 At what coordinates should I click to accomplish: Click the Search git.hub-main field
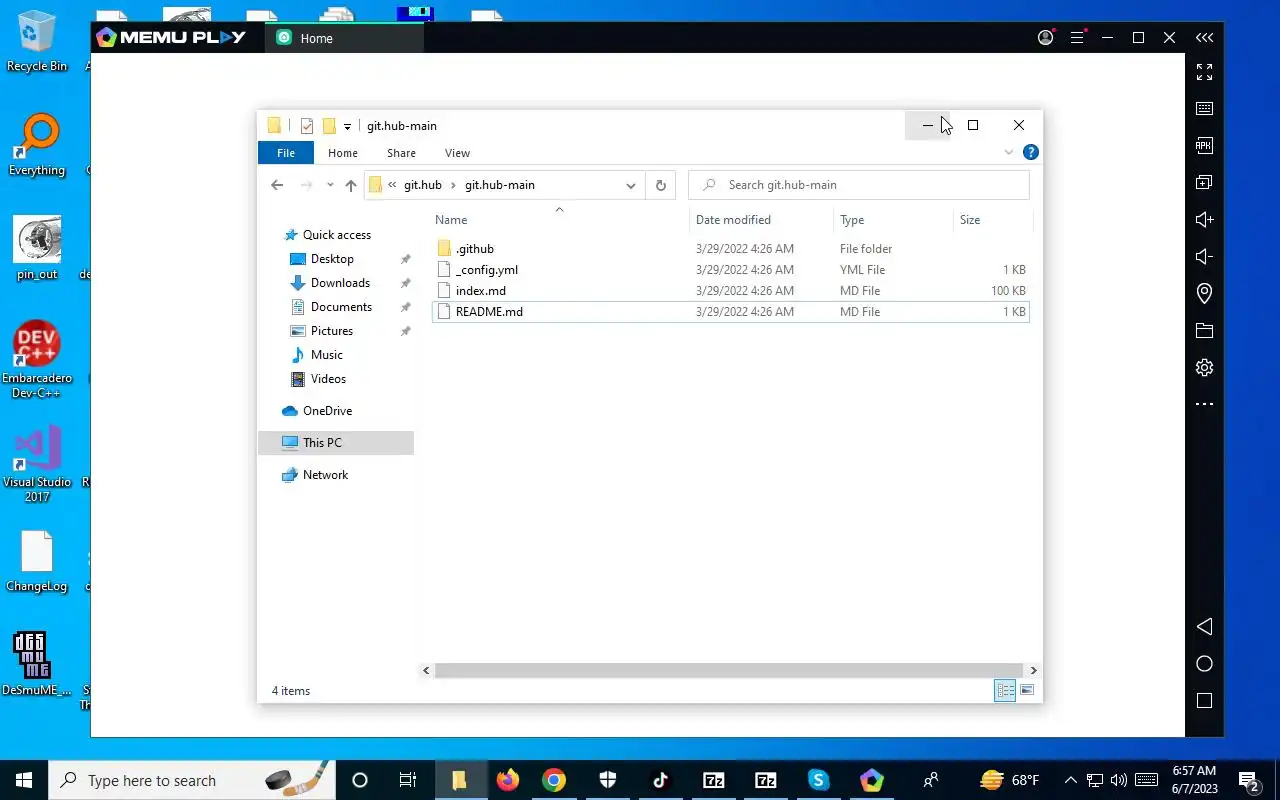tap(859, 185)
